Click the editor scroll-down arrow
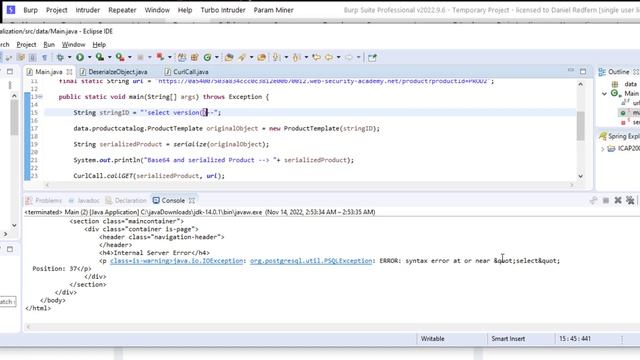Viewport: 640px width, 360px height. (x=580, y=176)
